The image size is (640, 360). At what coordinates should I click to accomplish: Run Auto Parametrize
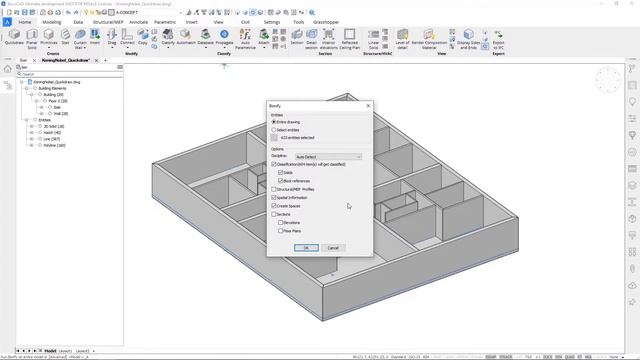[245, 39]
